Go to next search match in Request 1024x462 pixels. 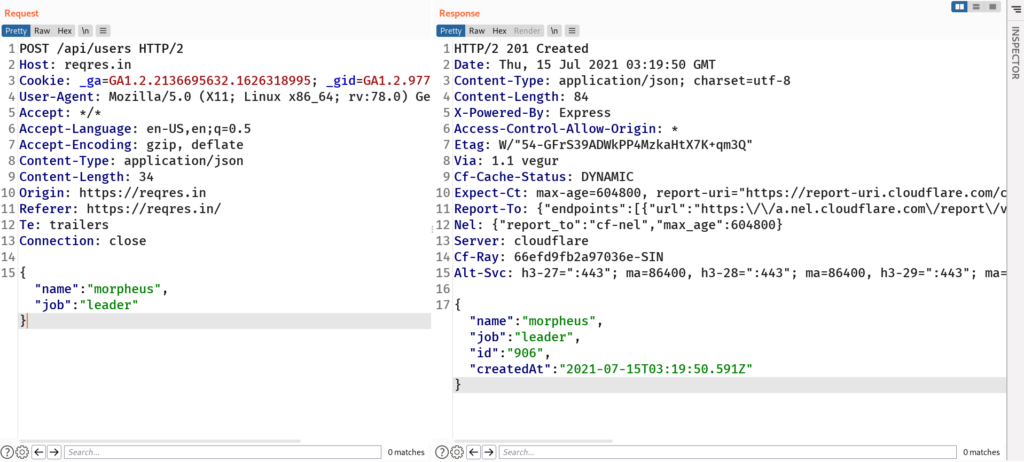coord(54,452)
